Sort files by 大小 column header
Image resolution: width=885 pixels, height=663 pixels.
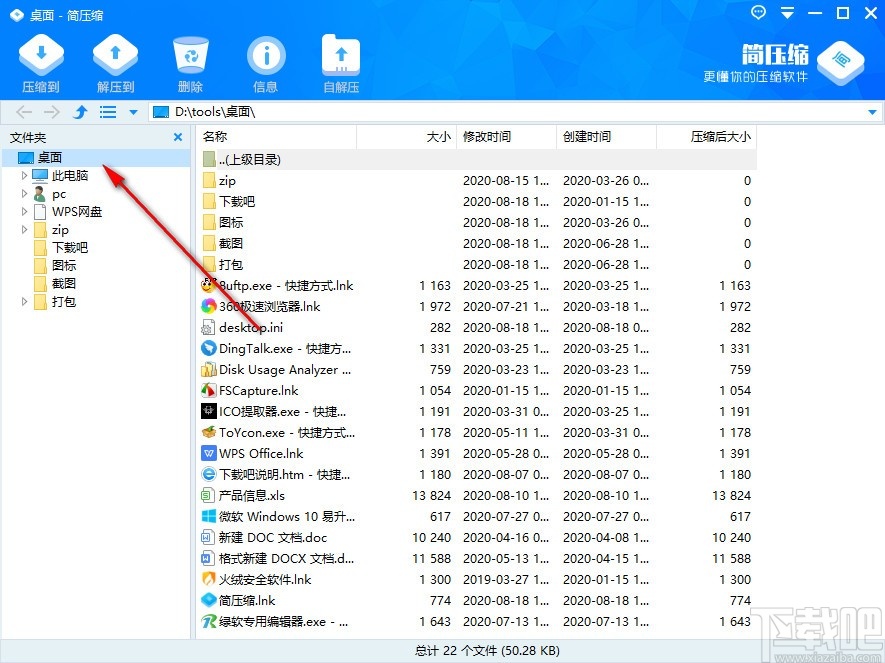(x=435, y=137)
